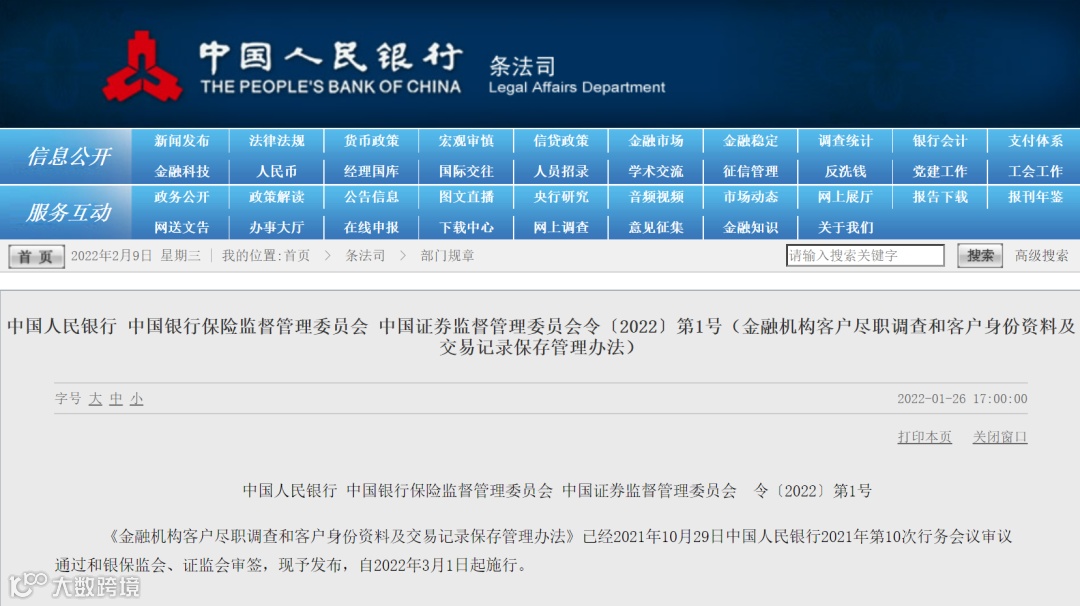Open 网上展厅 menu link
This screenshot has height=606, width=1080.
point(845,197)
